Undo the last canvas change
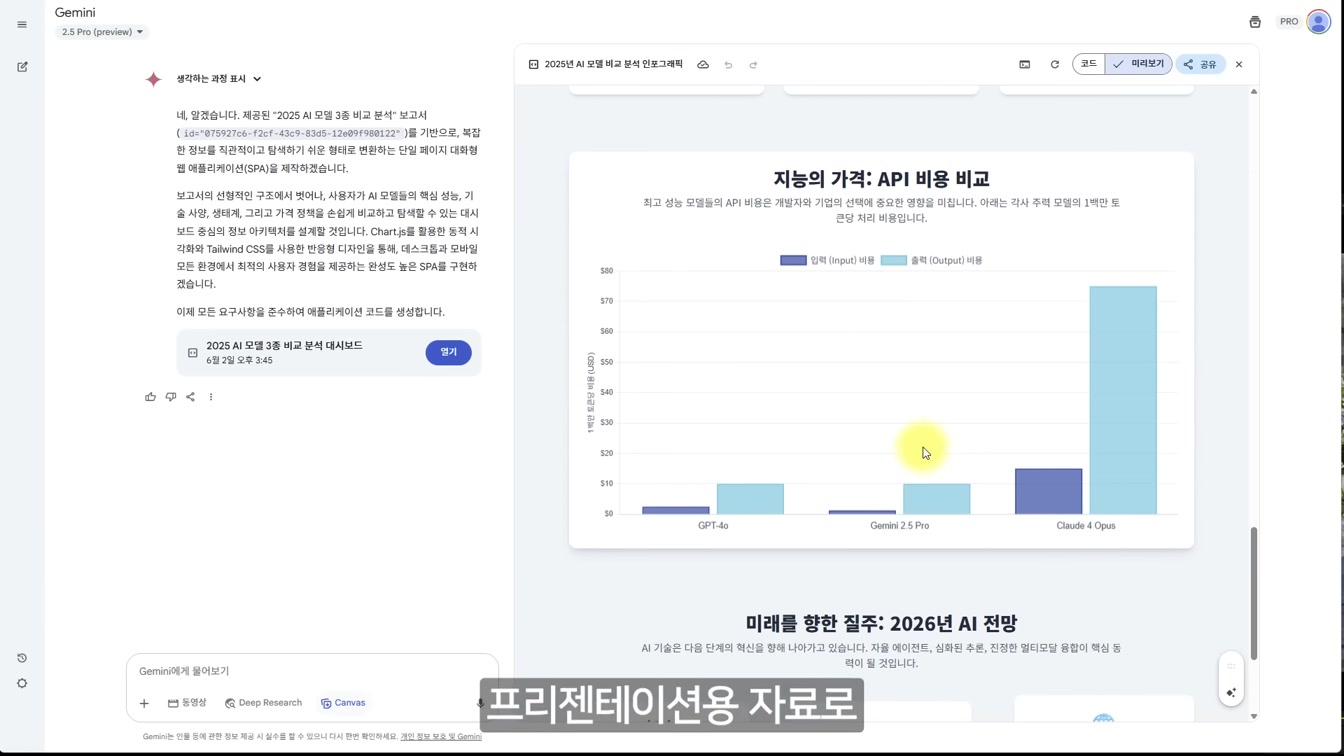Viewport: 1344px width, 756px height. pos(728,65)
